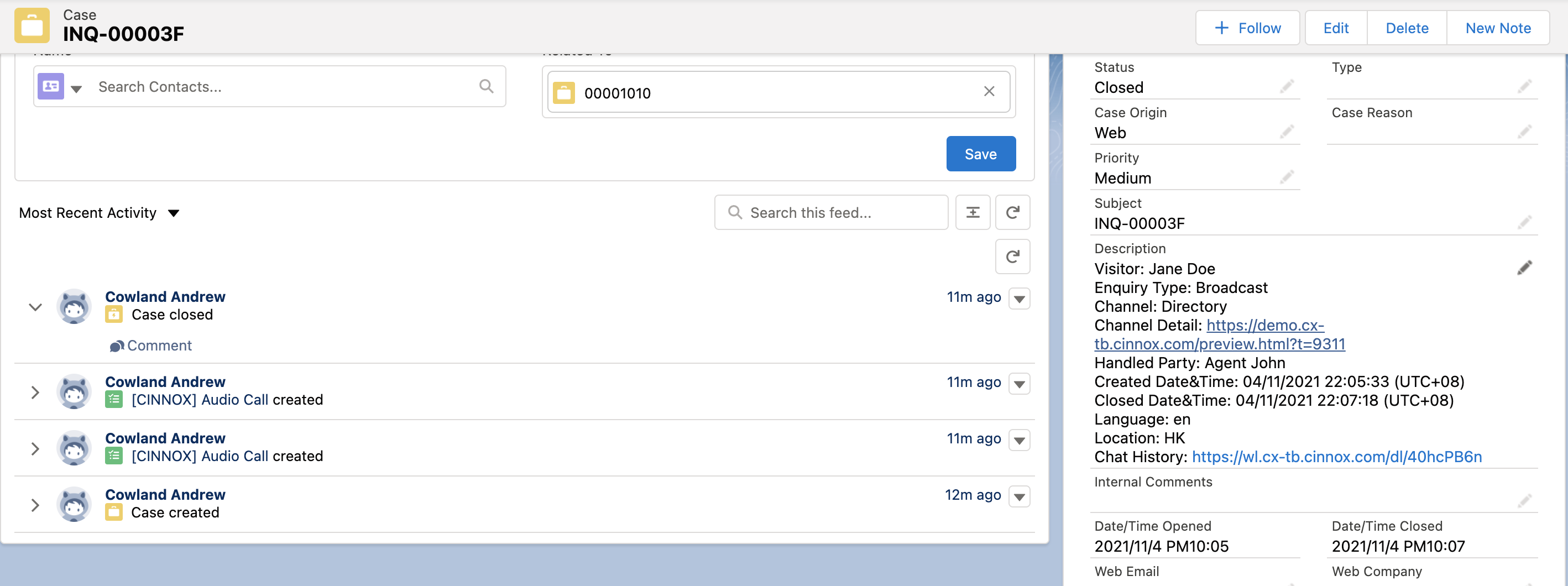
Task: Click the Case closed briefcase icon
Action: point(114,314)
